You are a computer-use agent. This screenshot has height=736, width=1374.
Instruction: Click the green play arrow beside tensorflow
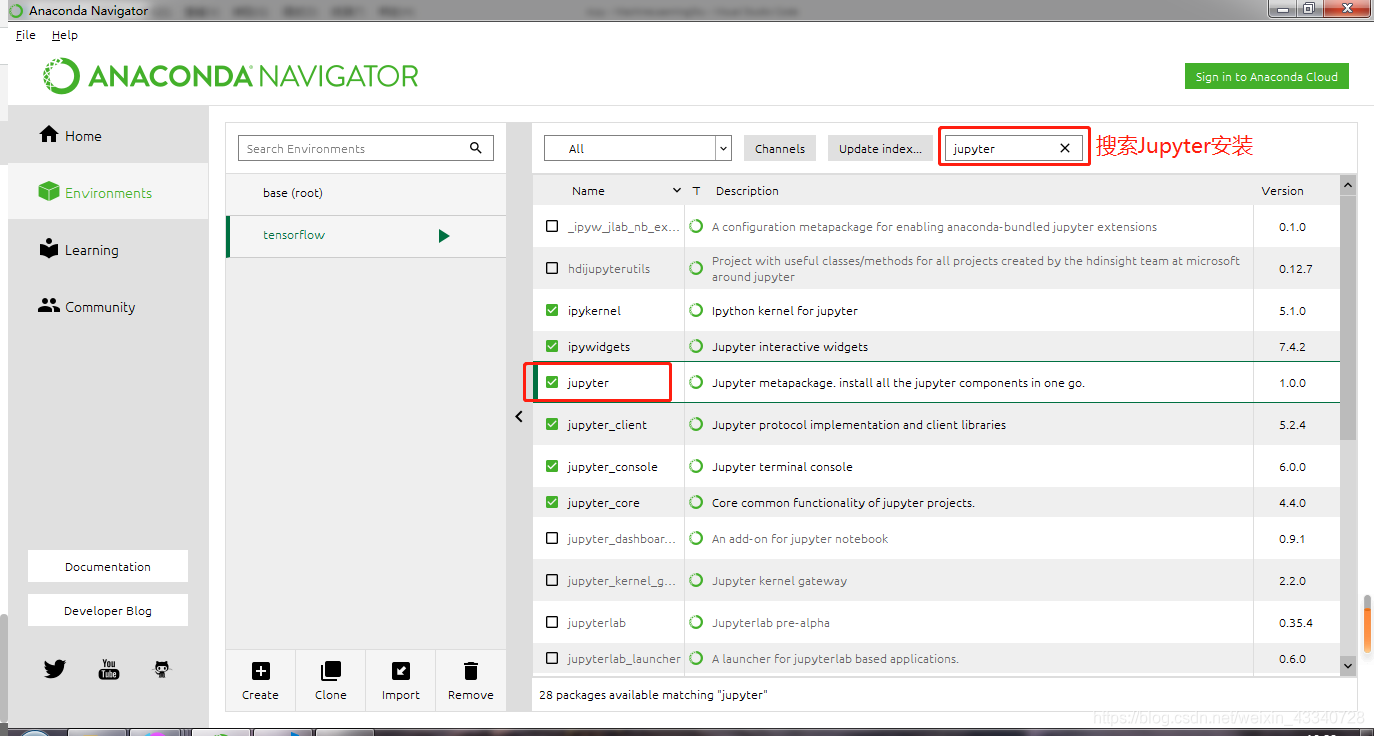point(444,236)
